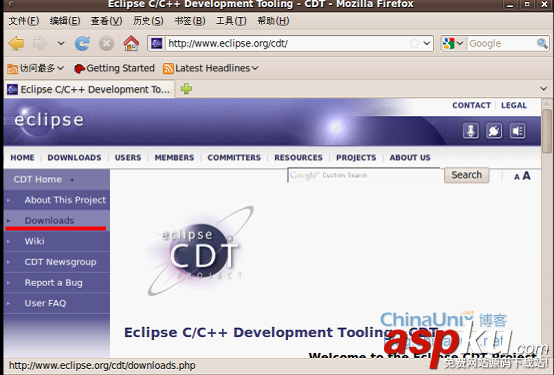This screenshot has width=554, height=375.
Task: Click the Search button
Action: pos(466,175)
